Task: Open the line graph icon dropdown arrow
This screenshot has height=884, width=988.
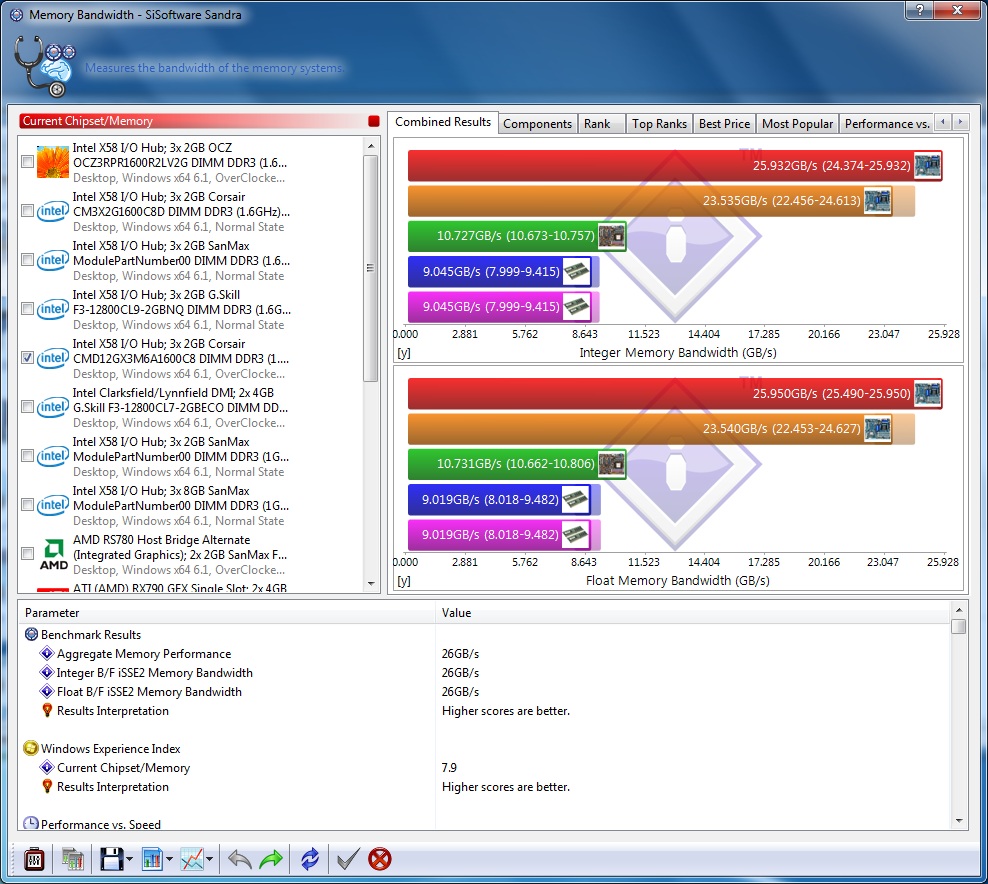Action: (x=209, y=859)
